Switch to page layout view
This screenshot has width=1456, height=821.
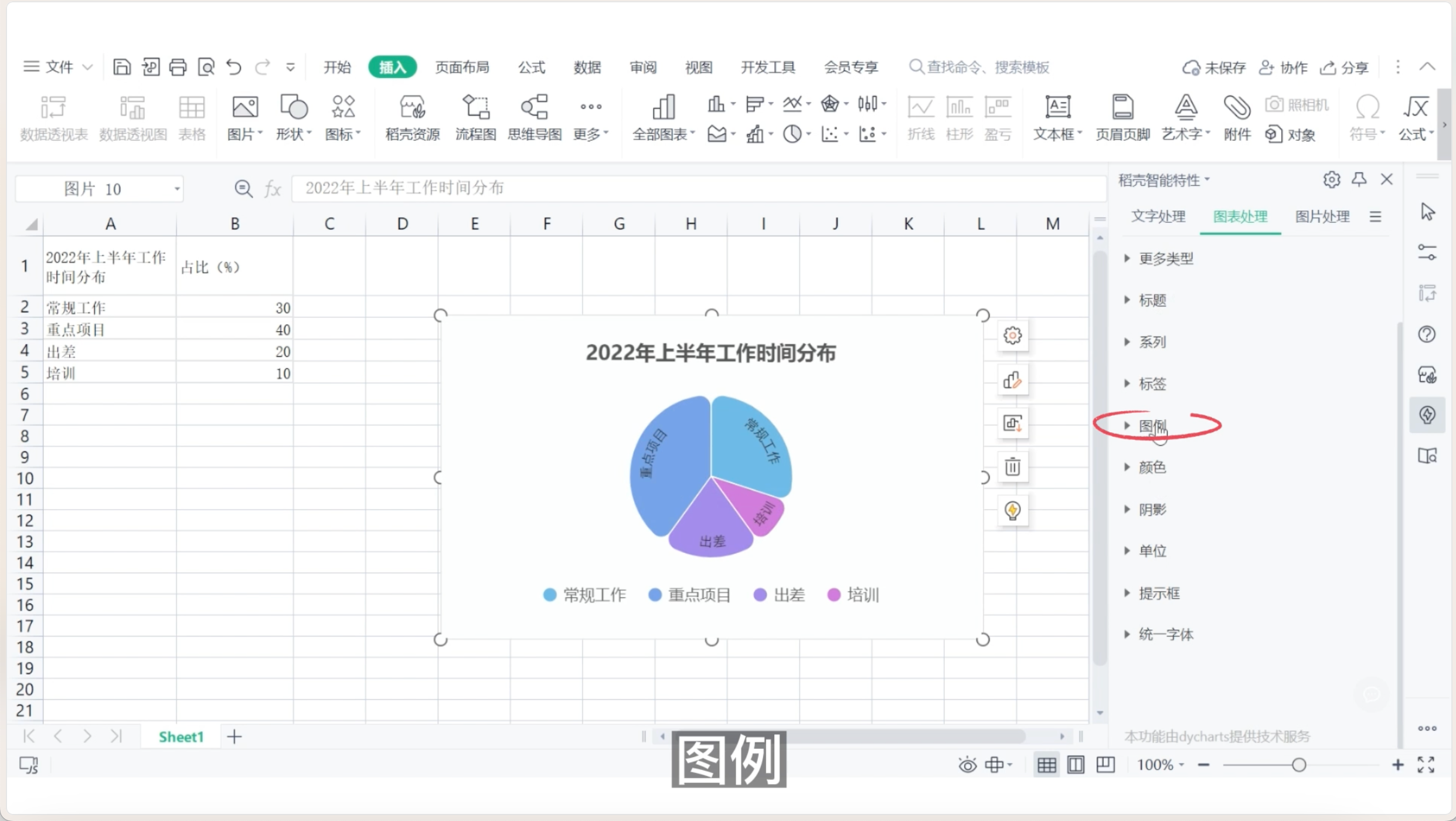[1076, 765]
